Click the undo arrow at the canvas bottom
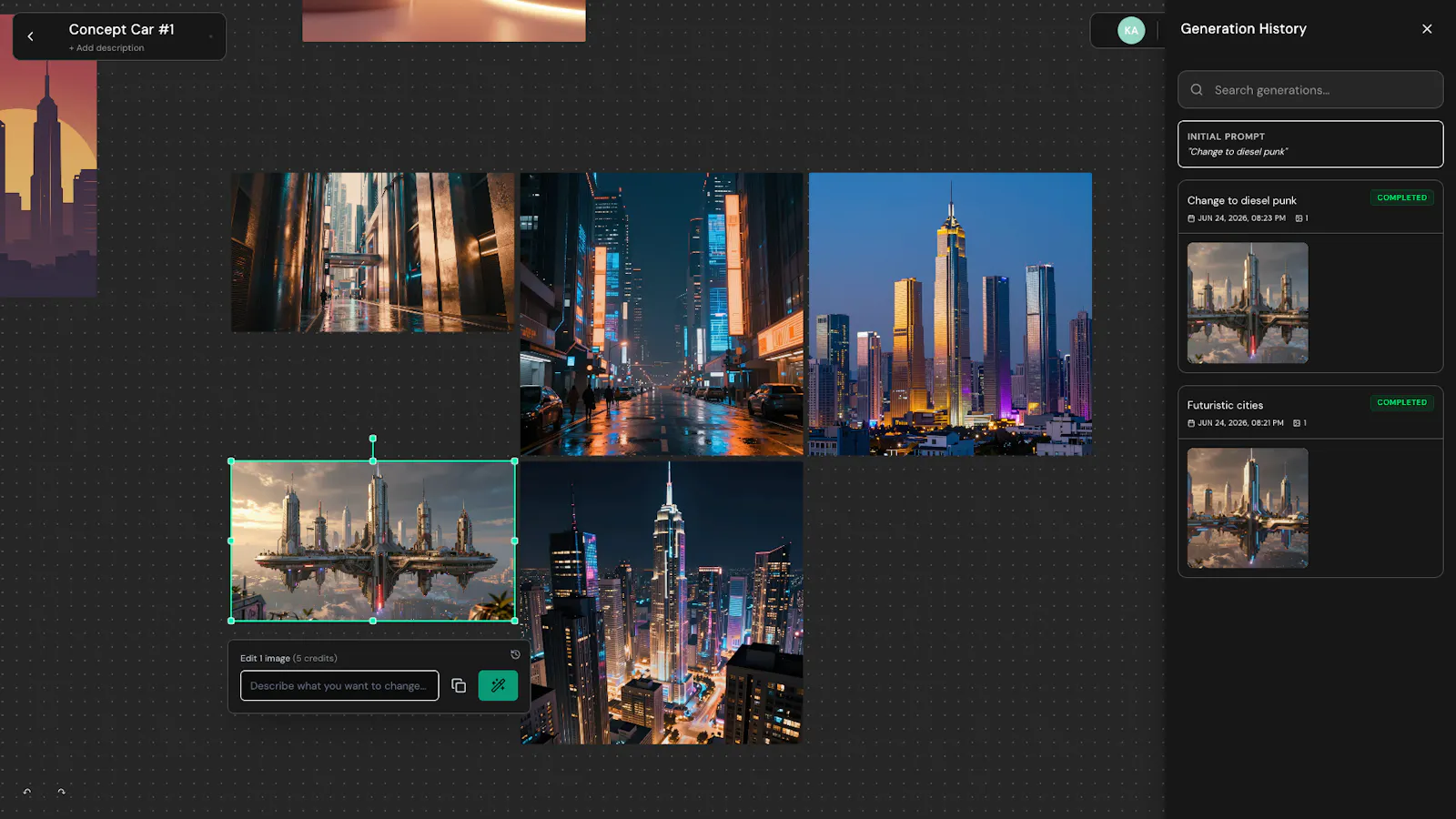The height and width of the screenshot is (819, 1456). (x=27, y=792)
